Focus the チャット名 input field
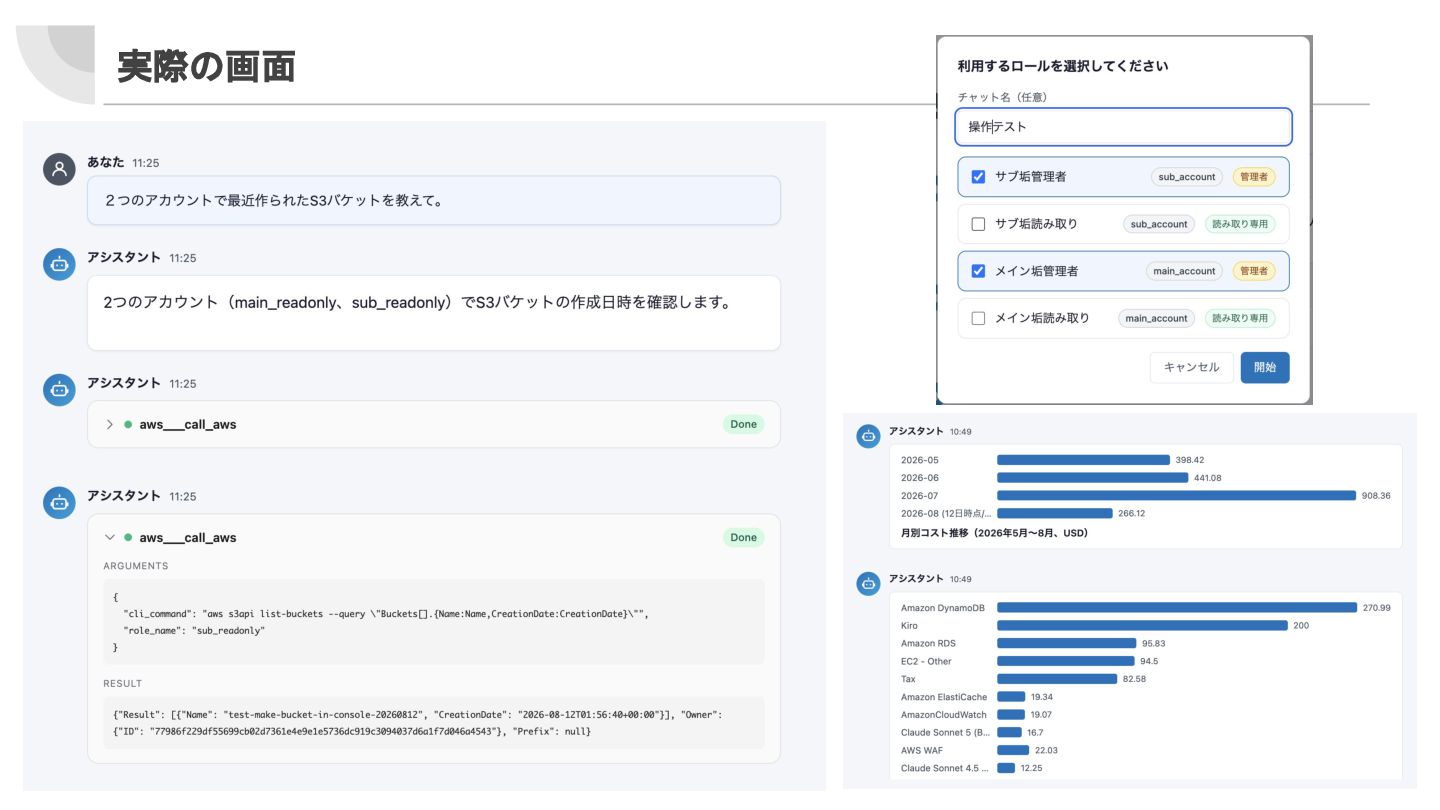The image size is (1440, 810). (1123, 127)
